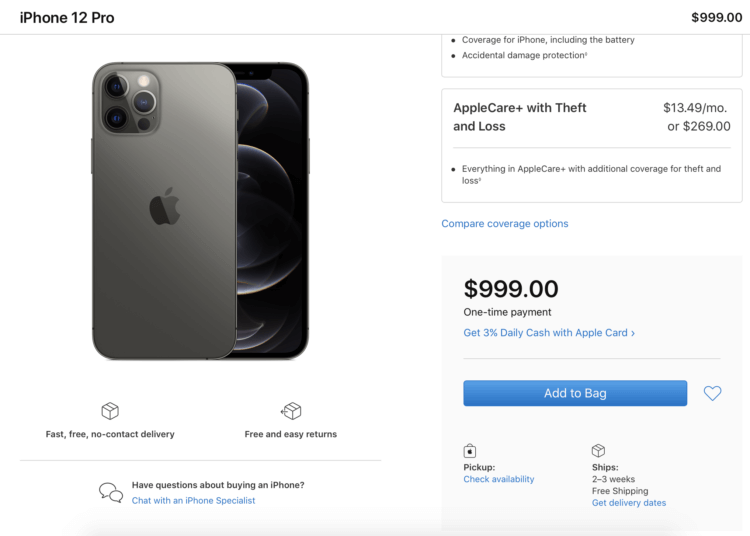Click the chat bubbles icon
The image size is (750, 536).
pyautogui.click(x=111, y=492)
